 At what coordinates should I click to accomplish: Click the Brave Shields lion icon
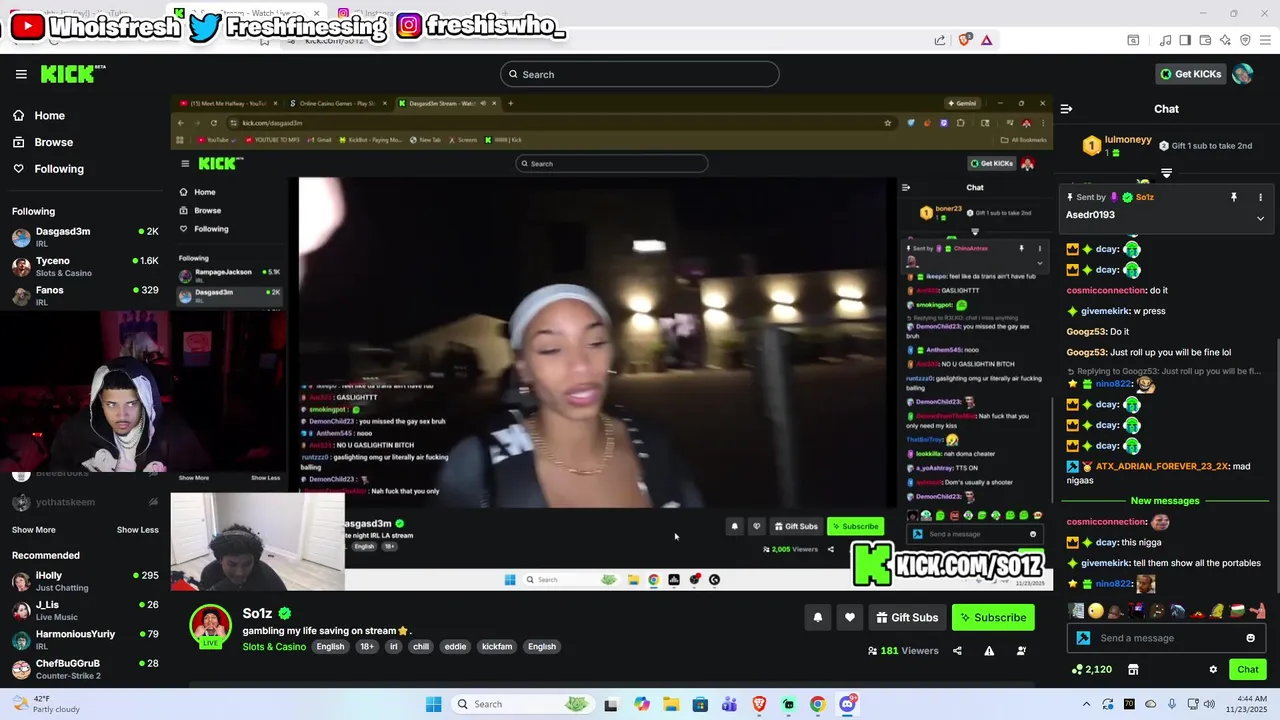tap(965, 40)
